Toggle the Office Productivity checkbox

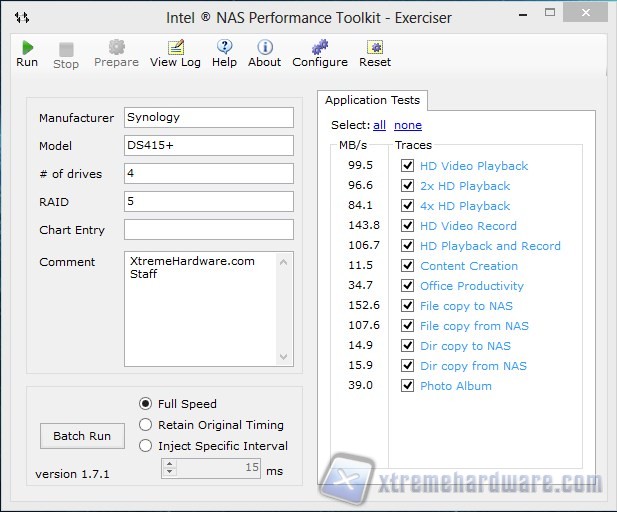pyautogui.click(x=407, y=286)
